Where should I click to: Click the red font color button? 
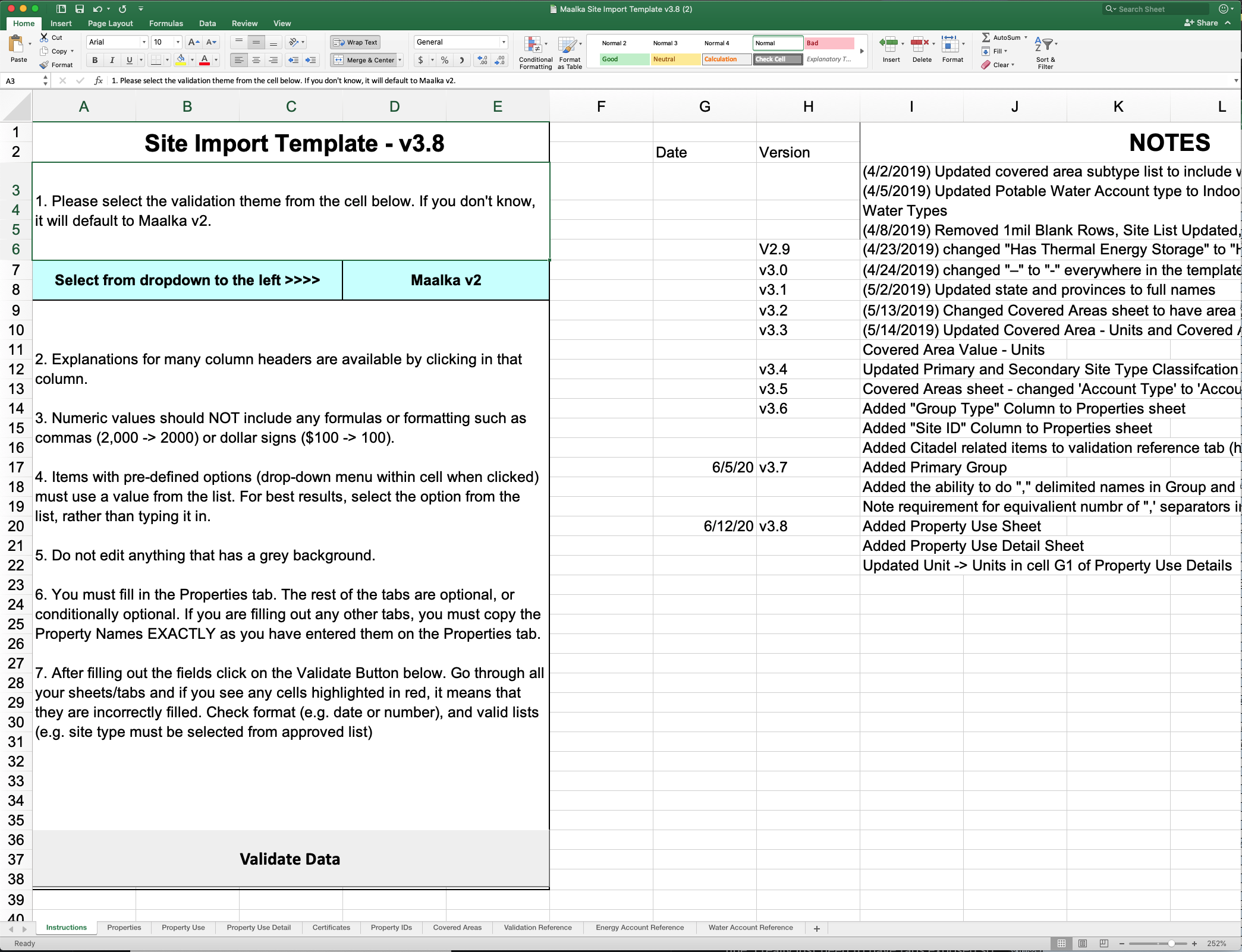coord(205,60)
